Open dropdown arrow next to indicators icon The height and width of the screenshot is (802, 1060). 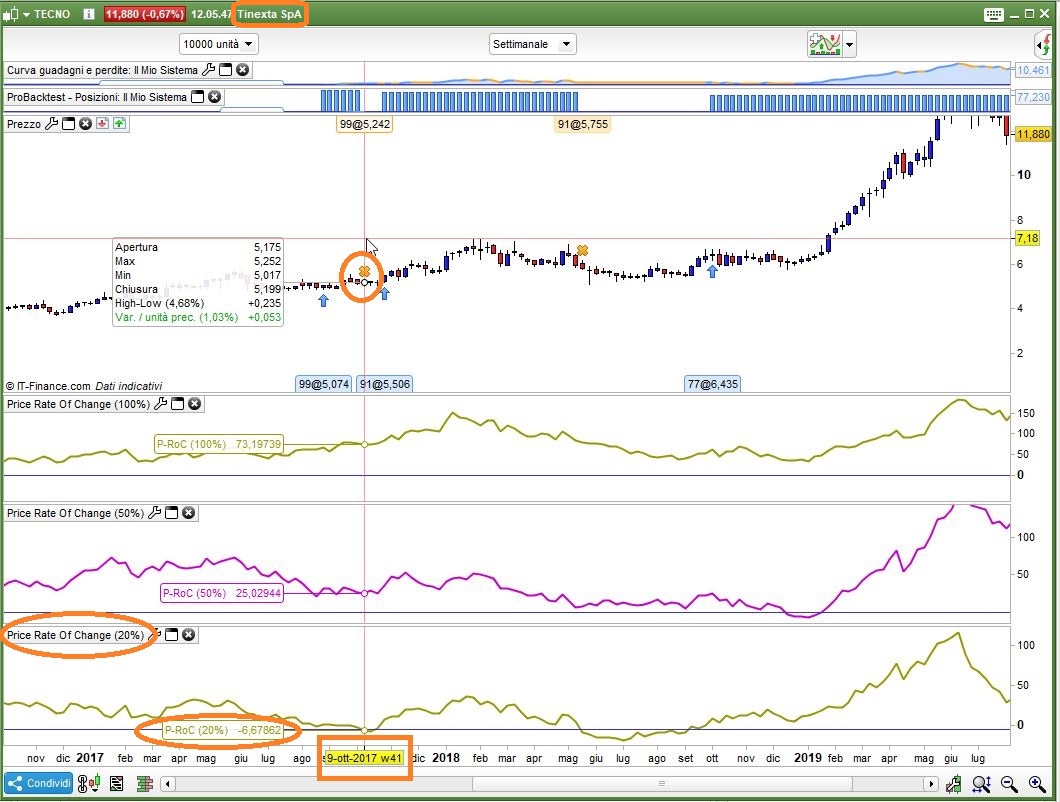pos(849,44)
